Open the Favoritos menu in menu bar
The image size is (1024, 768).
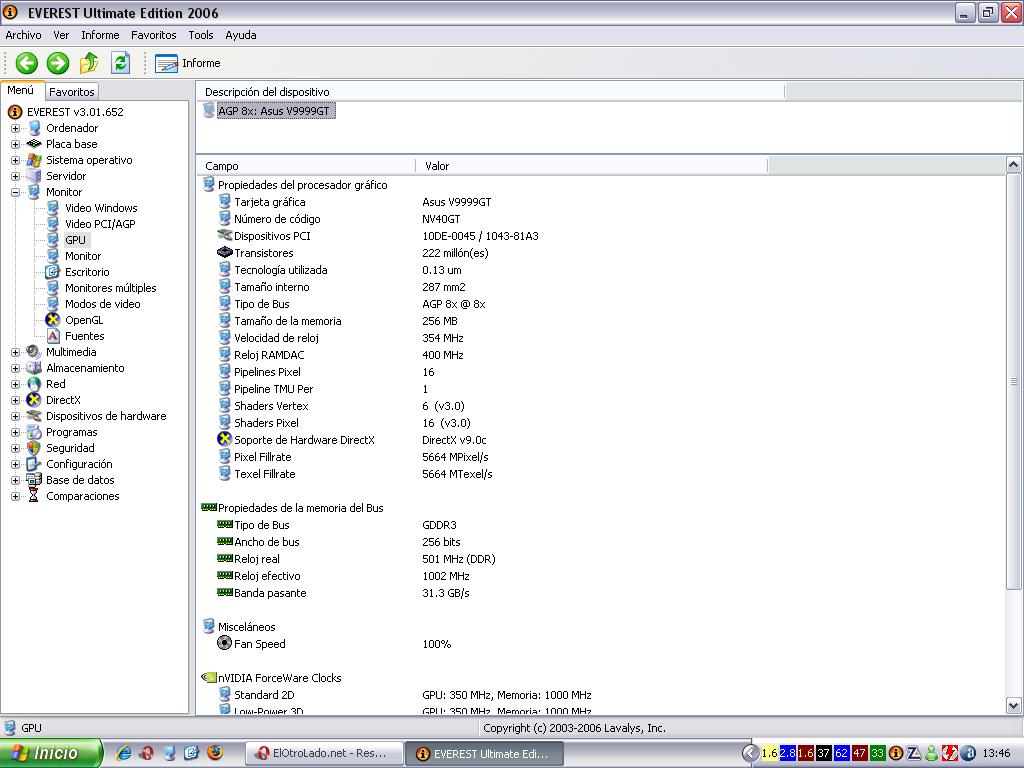153,35
